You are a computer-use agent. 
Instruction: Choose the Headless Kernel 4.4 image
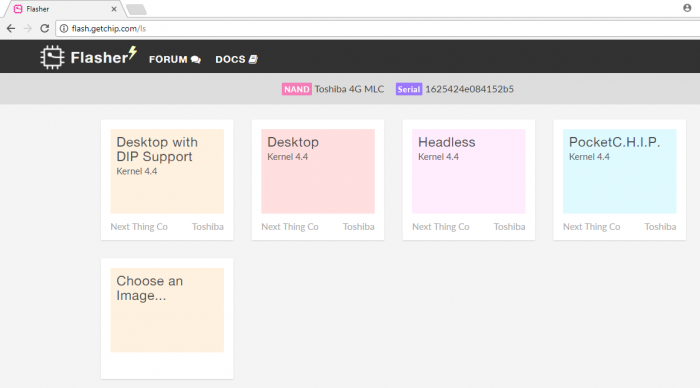coord(469,180)
